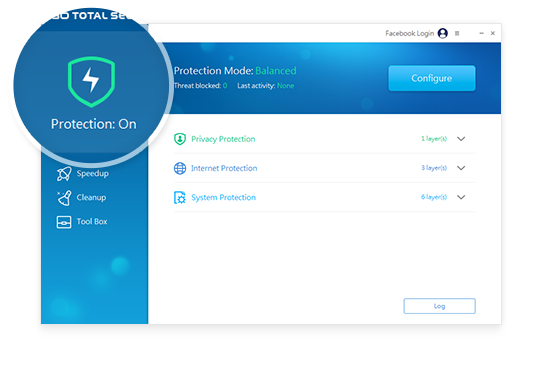Click the Internet Protection globe icon
The width and height of the screenshot is (540, 365).
[x=180, y=168]
